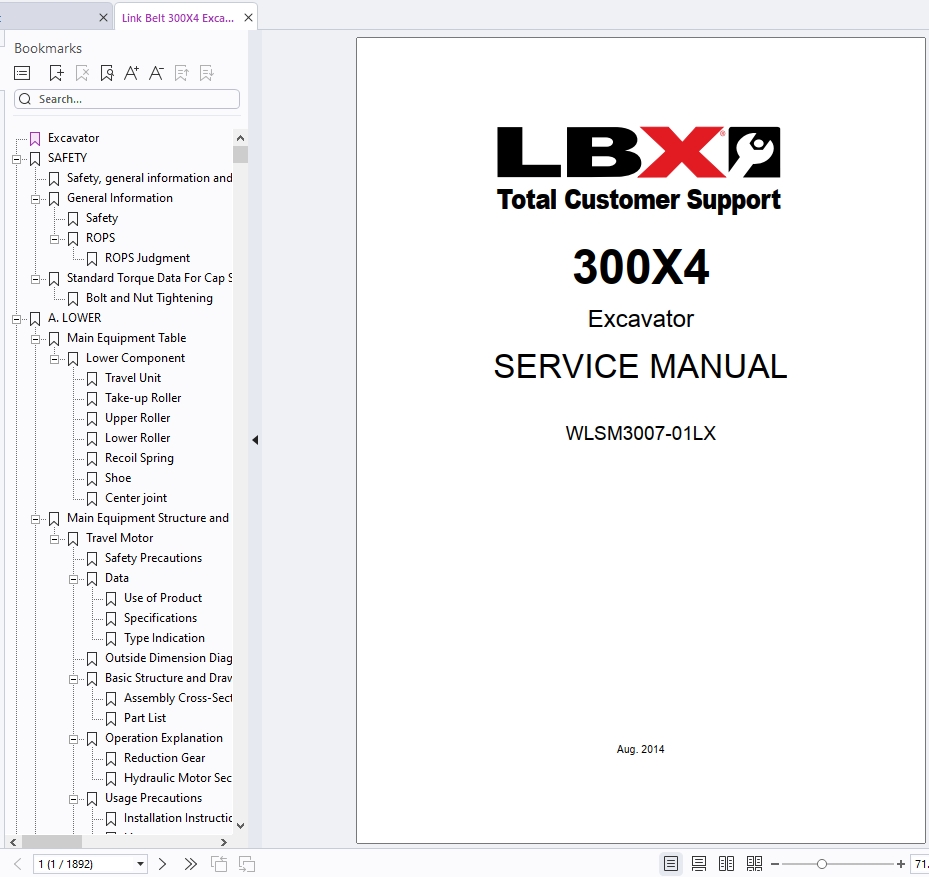Open the Type Indication bookmark
The height and width of the screenshot is (877, 929).
(164, 638)
